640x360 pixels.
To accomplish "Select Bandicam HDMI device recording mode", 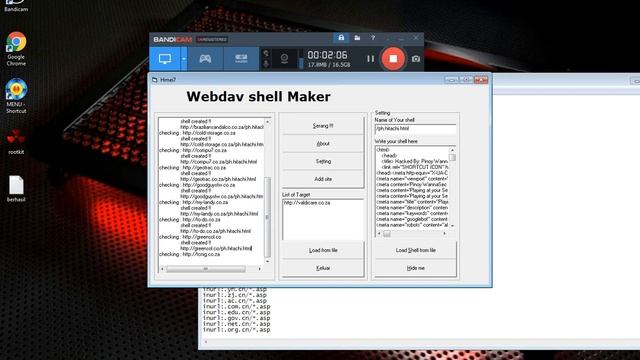I will pyautogui.click(x=241, y=59).
